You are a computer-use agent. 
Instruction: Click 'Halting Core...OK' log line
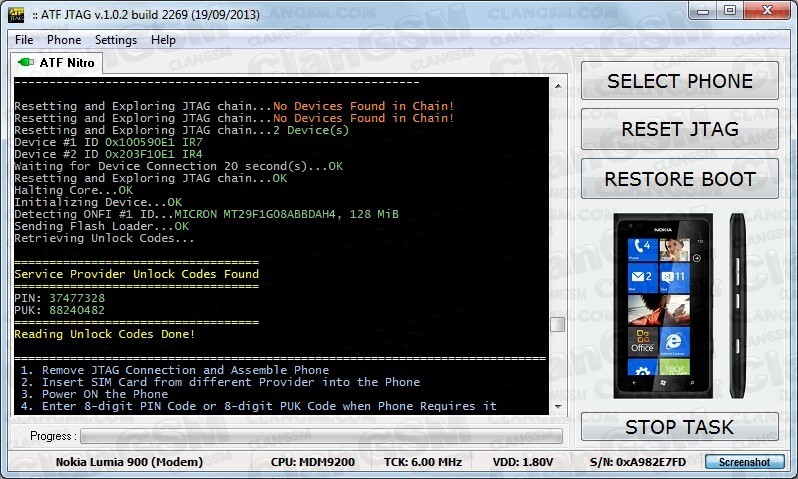click(x=73, y=190)
